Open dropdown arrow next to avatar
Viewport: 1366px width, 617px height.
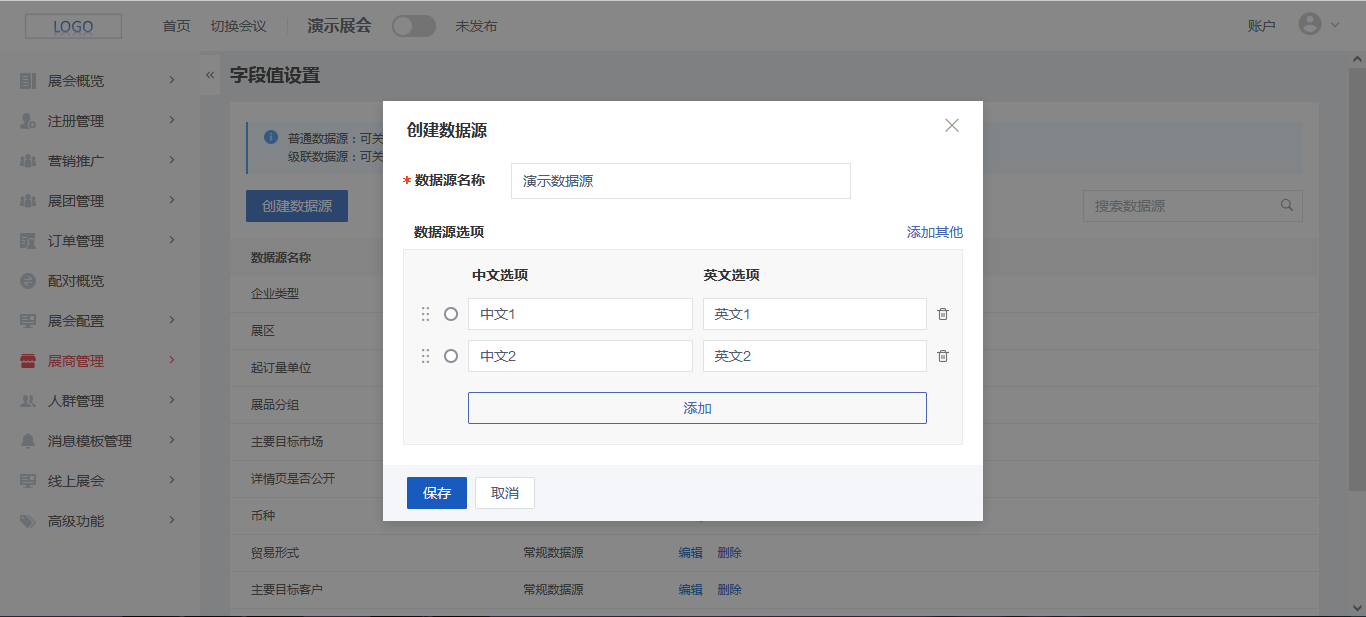coord(1335,26)
